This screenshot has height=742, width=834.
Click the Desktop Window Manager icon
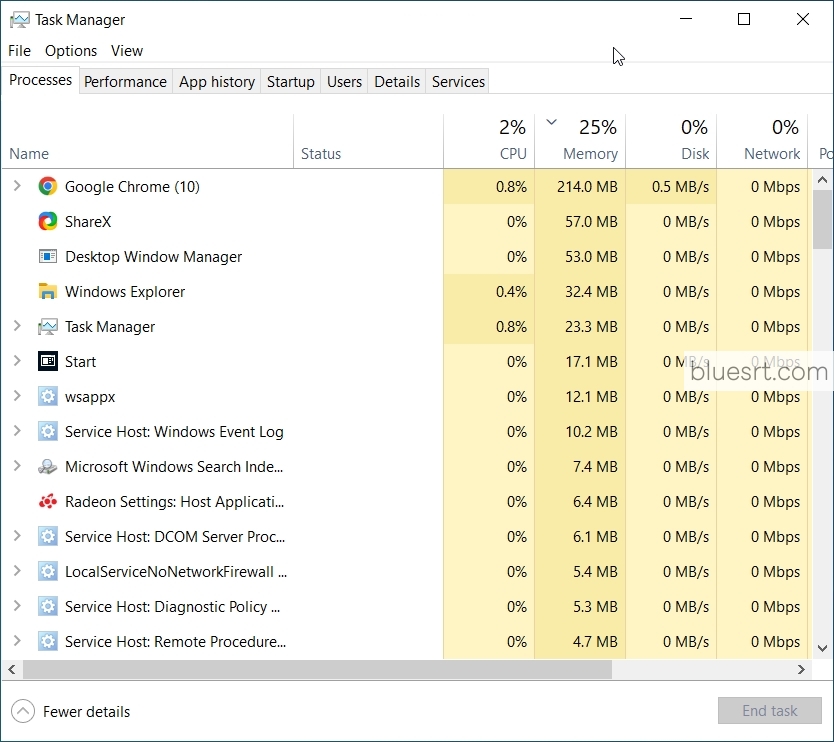[x=48, y=256]
